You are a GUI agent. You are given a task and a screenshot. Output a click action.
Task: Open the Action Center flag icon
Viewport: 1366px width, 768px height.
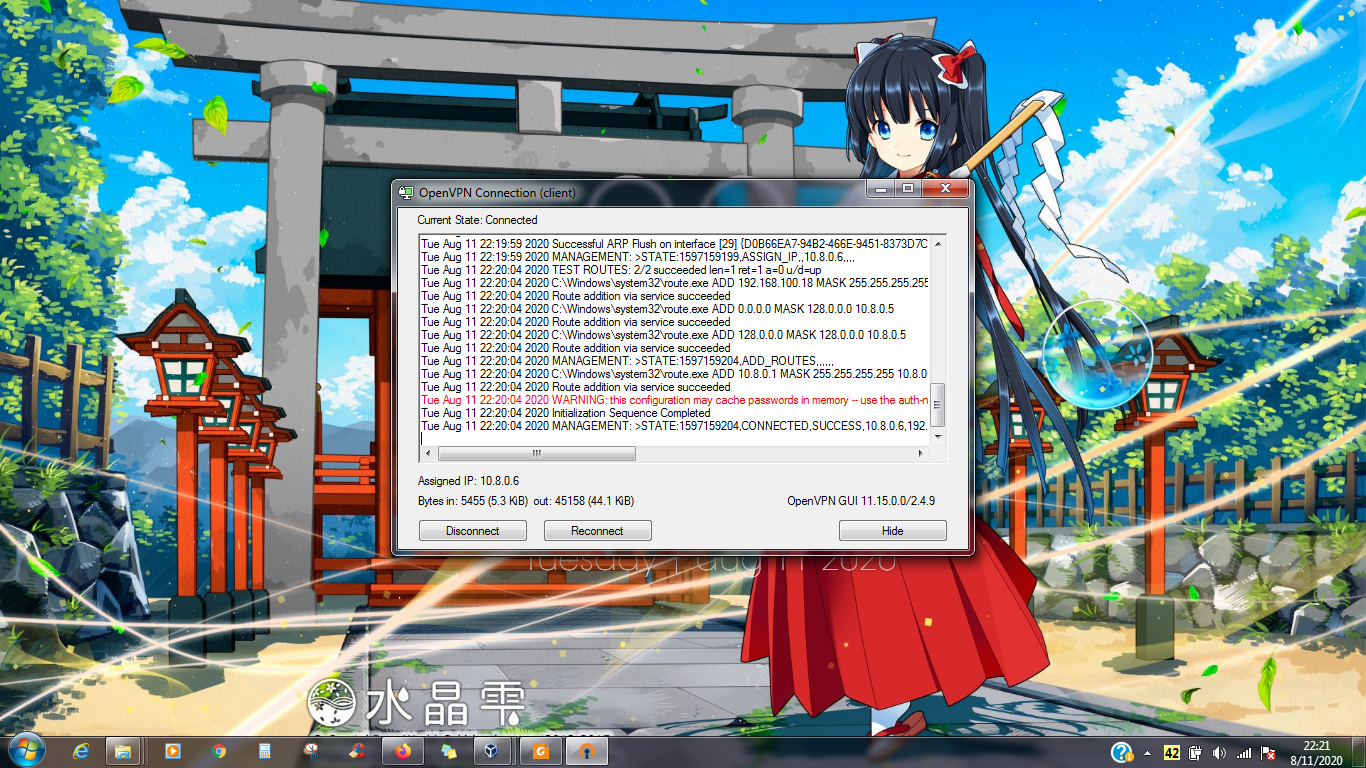(x=1267, y=752)
